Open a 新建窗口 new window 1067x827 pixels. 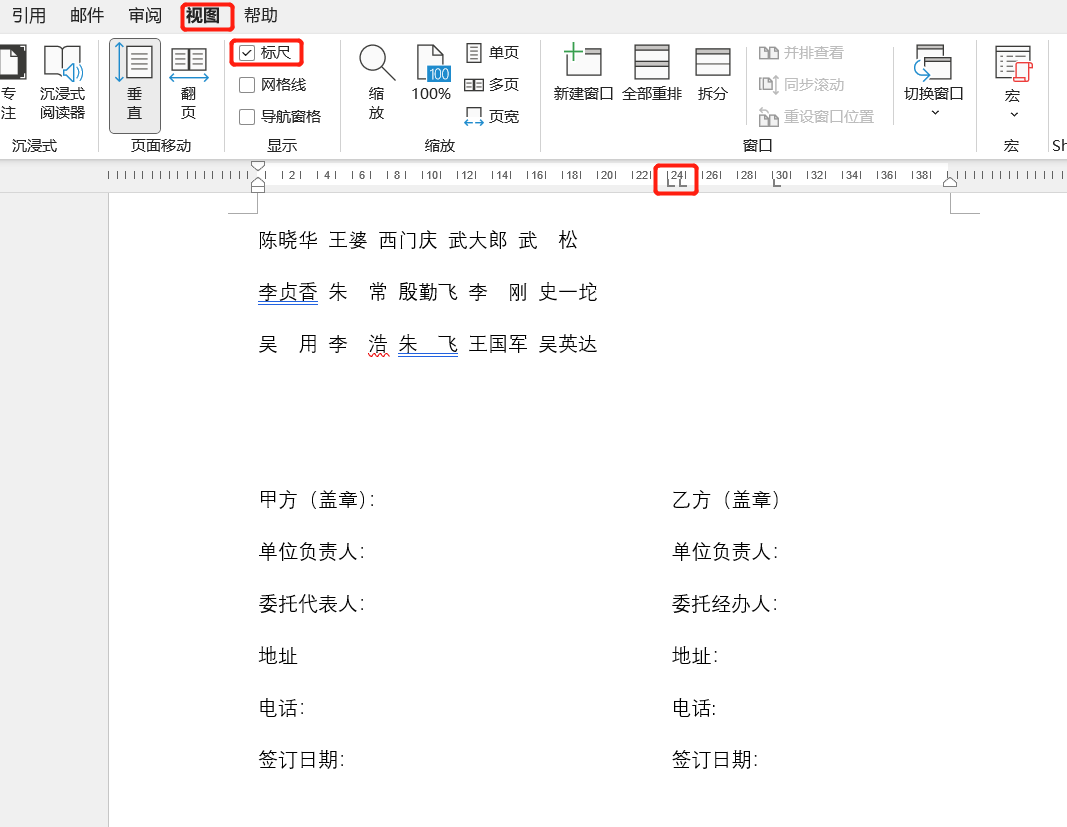pos(583,74)
